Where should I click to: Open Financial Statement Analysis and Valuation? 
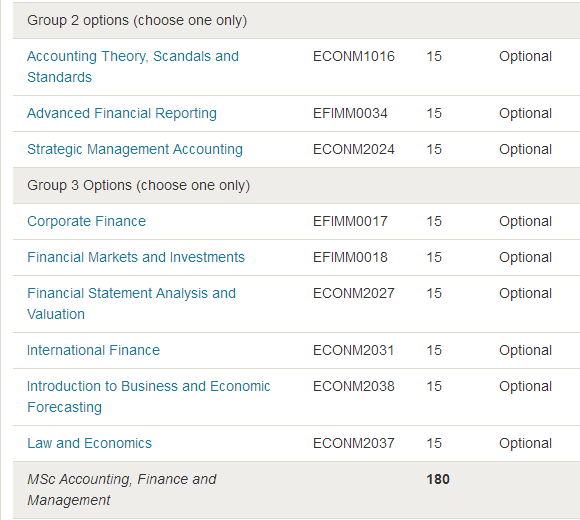(x=131, y=304)
